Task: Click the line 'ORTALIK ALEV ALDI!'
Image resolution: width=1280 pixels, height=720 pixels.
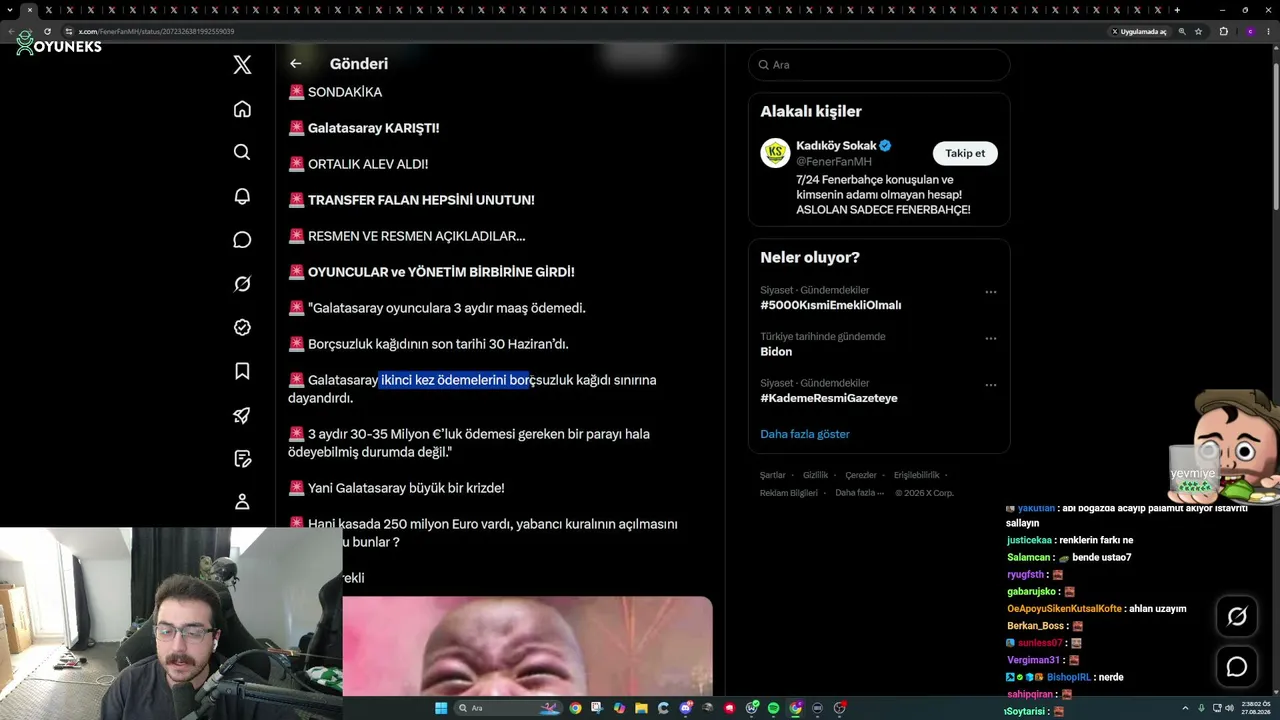Action: click(x=368, y=164)
